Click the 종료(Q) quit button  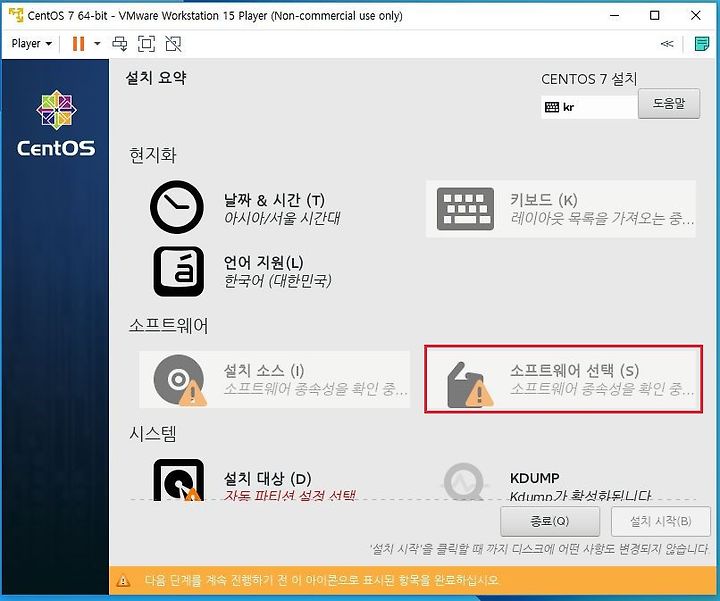tap(550, 521)
